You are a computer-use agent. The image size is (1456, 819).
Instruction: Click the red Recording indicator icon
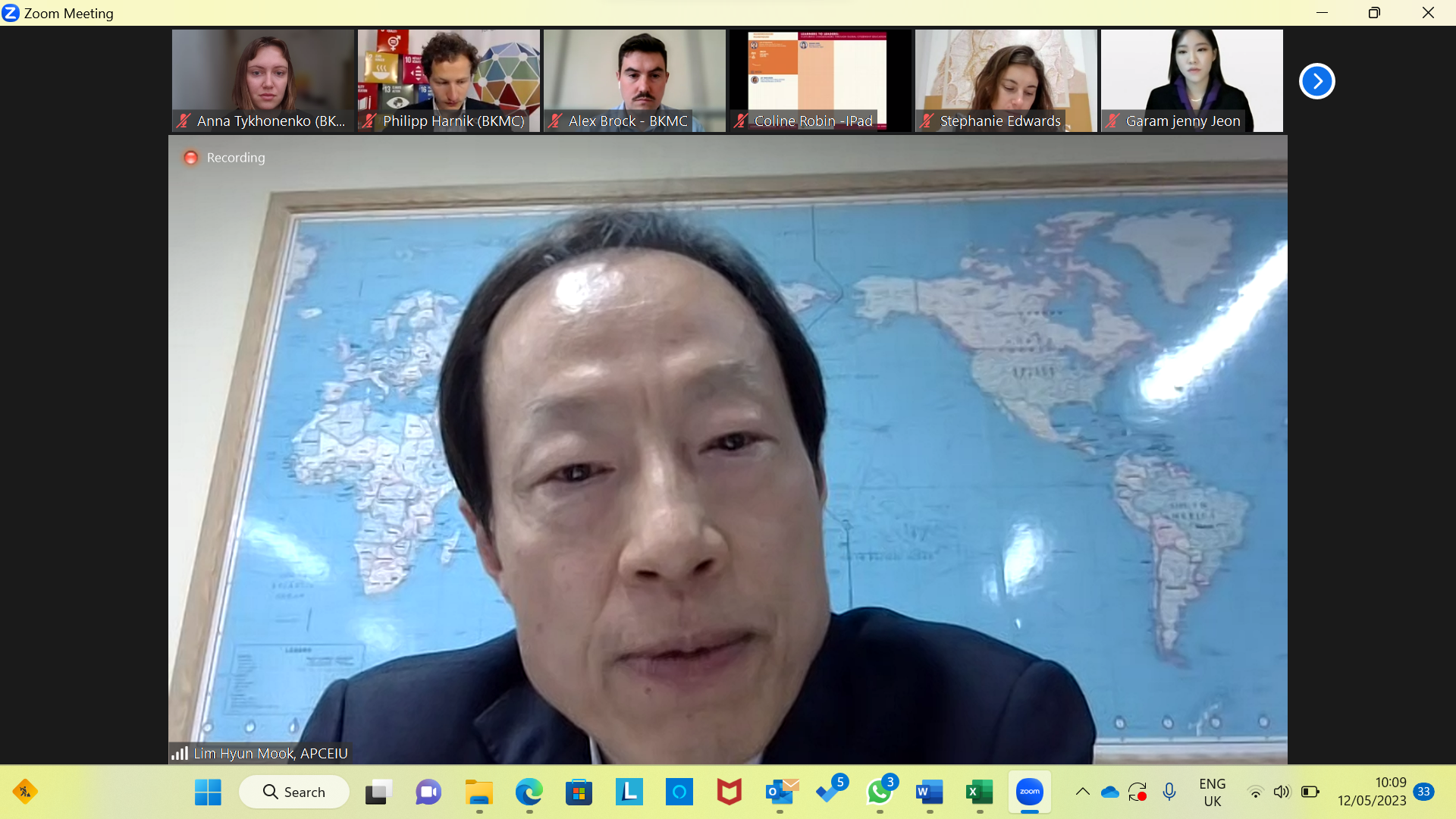(191, 158)
